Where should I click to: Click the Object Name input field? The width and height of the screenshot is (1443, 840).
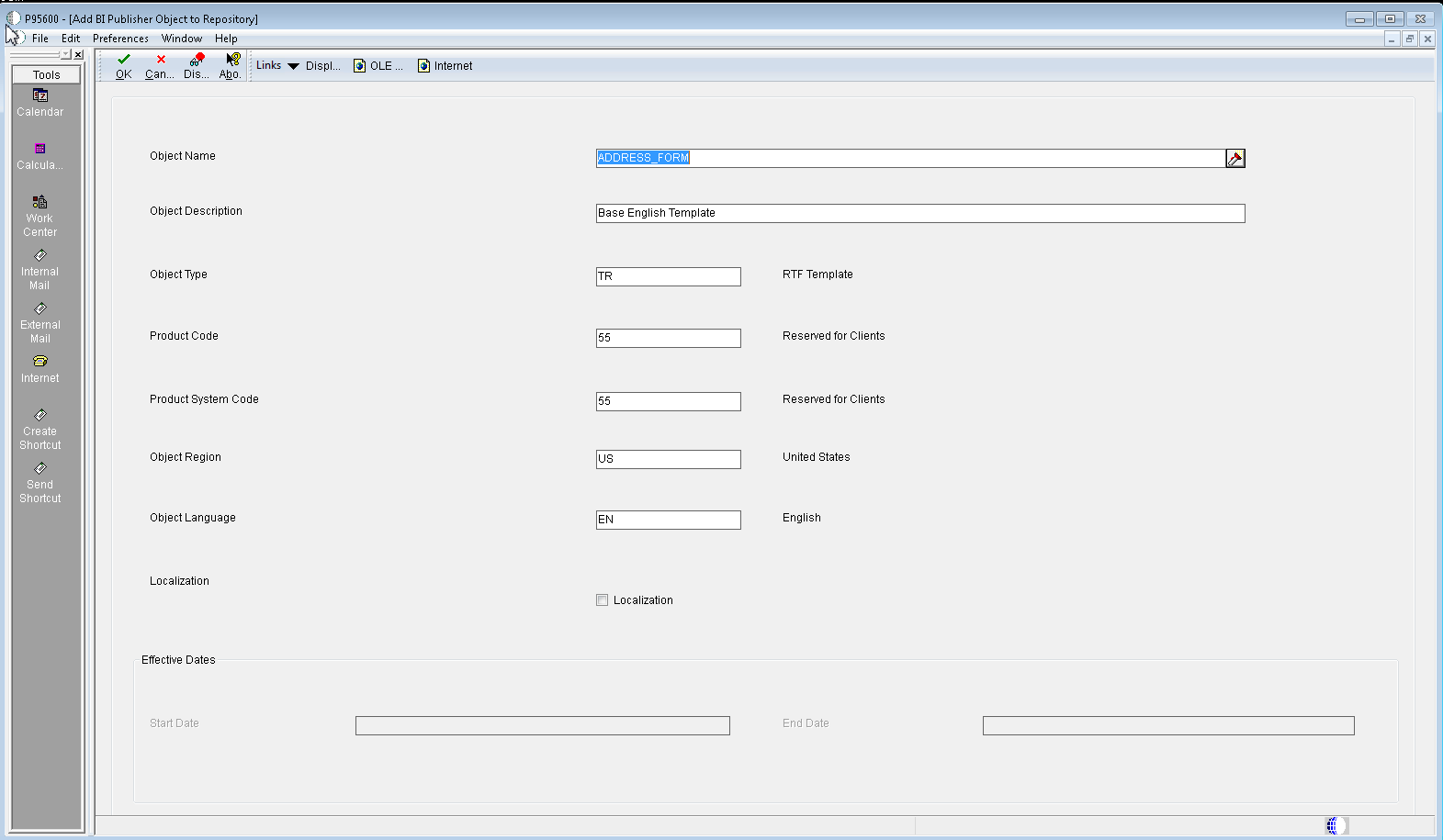point(910,159)
